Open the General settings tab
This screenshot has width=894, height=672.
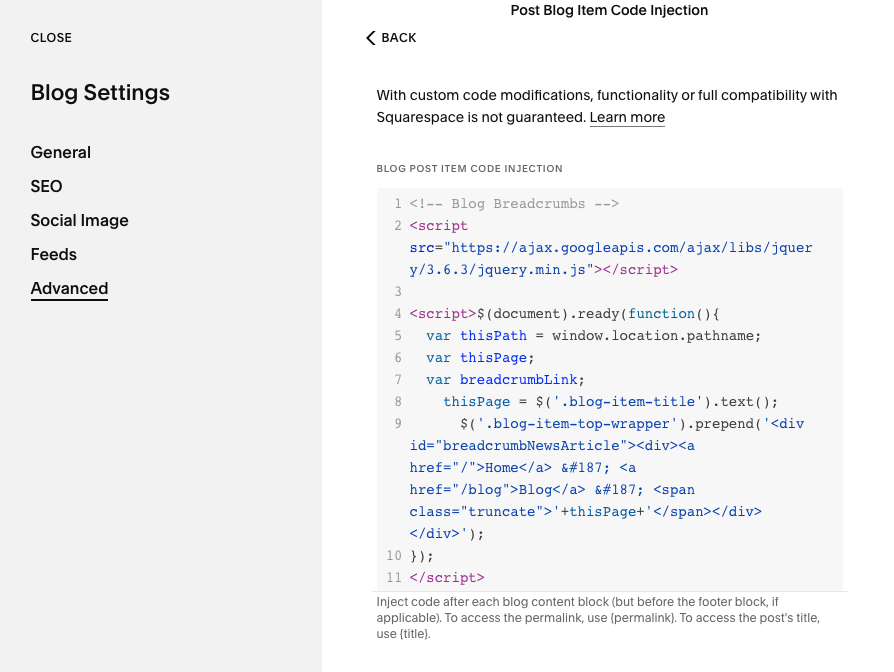pos(60,152)
